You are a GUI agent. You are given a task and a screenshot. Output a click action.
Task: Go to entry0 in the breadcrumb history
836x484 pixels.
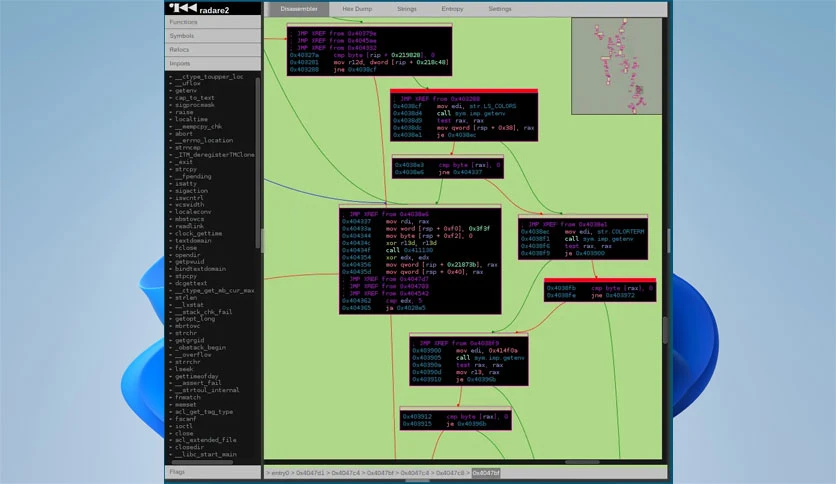coord(280,473)
